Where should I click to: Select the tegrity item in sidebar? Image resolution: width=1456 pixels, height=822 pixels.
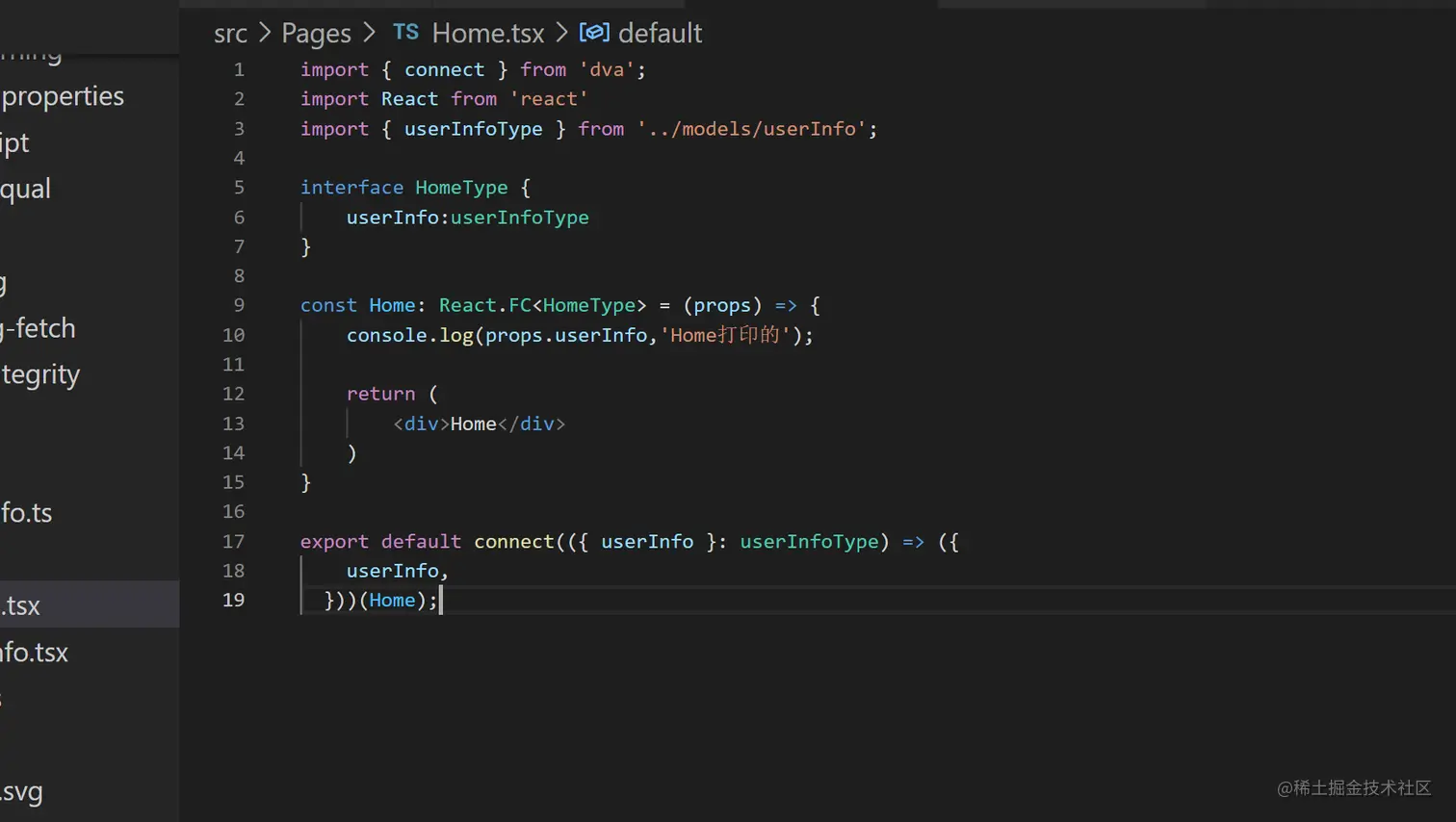(40, 375)
